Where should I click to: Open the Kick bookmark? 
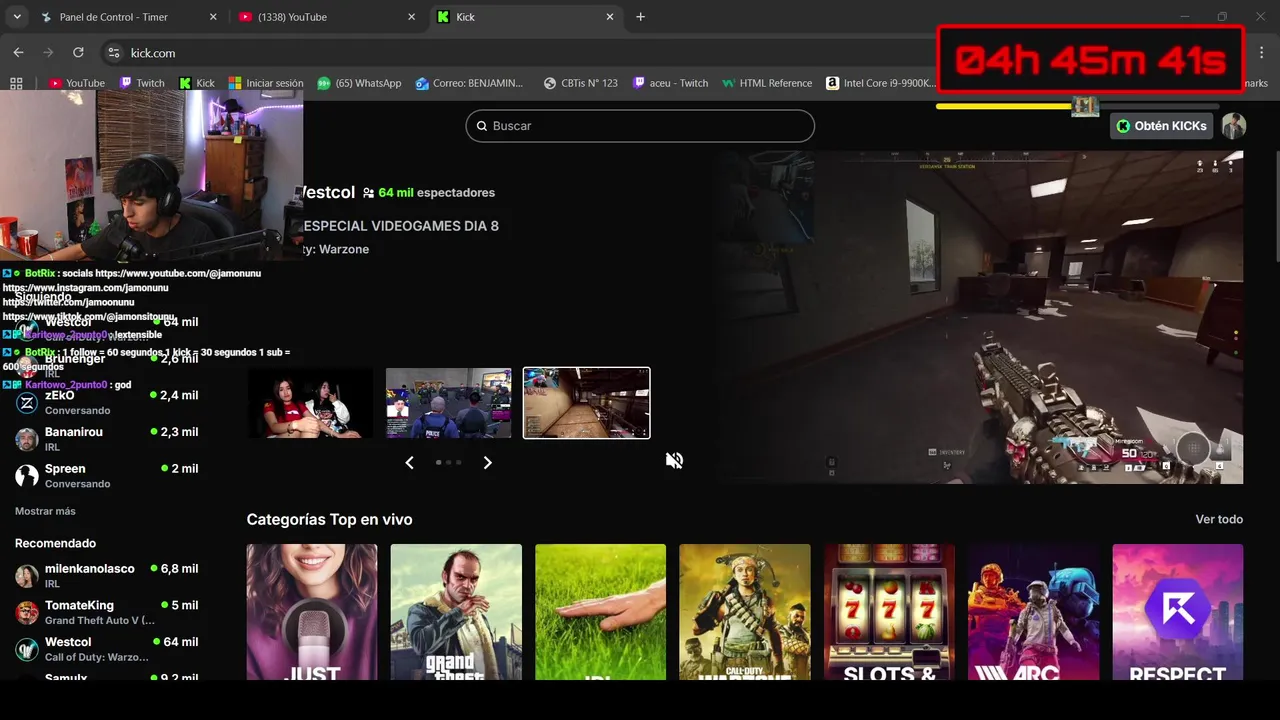[x=197, y=83]
